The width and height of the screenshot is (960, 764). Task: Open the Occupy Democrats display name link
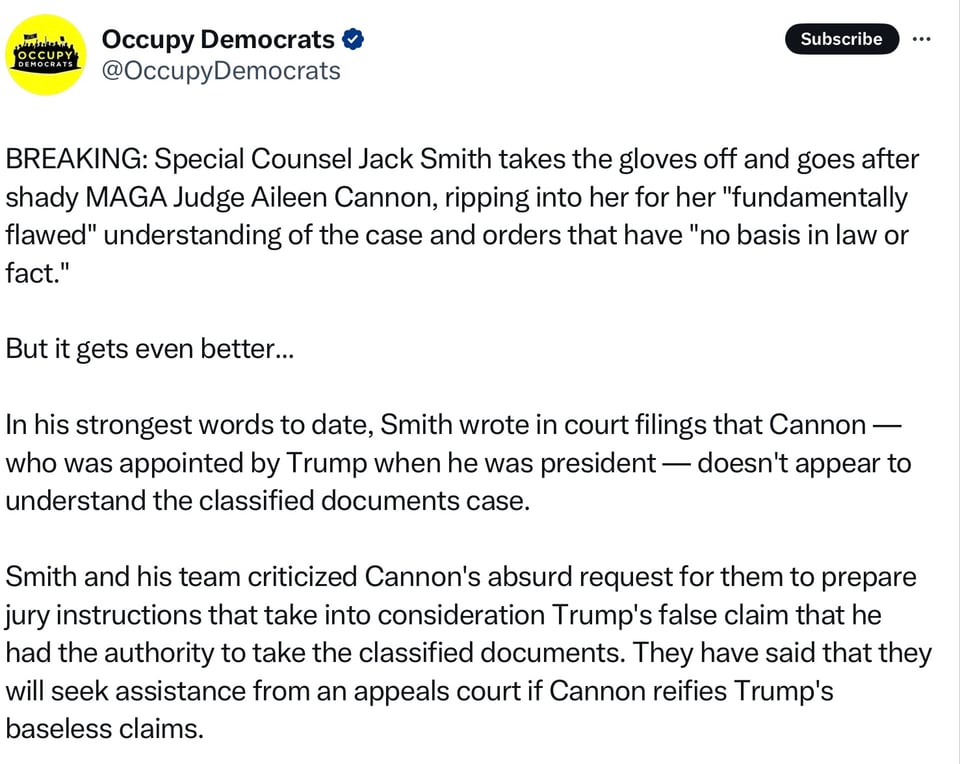tap(218, 40)
